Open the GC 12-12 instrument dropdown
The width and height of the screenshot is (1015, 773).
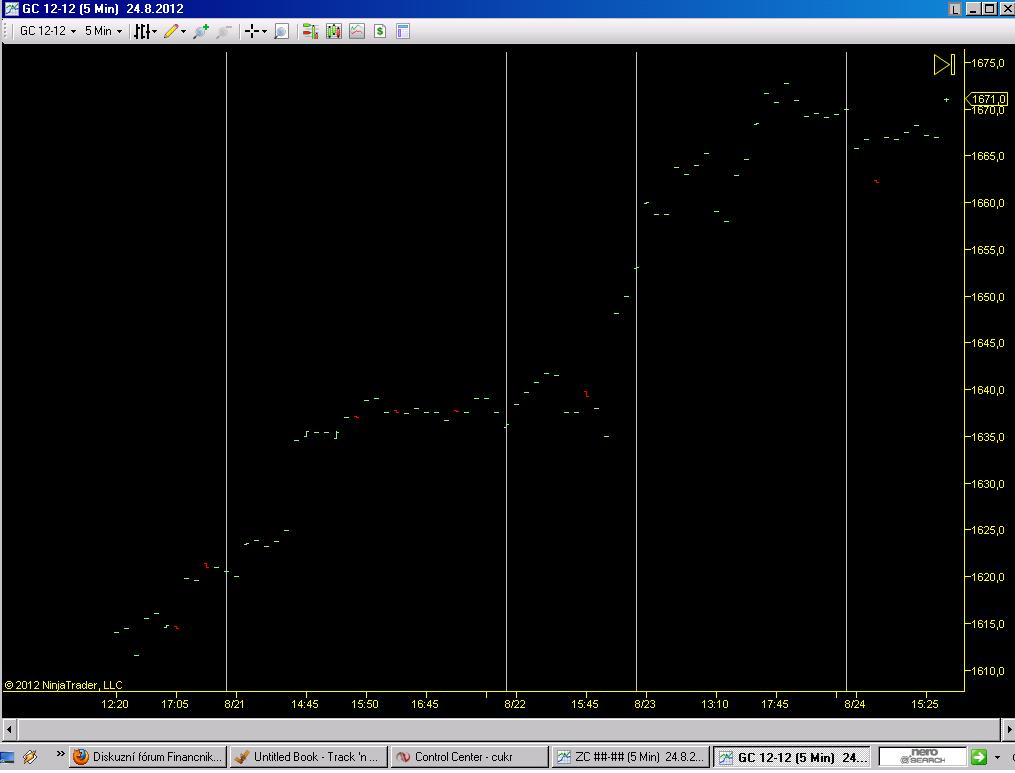pos(48,31)
